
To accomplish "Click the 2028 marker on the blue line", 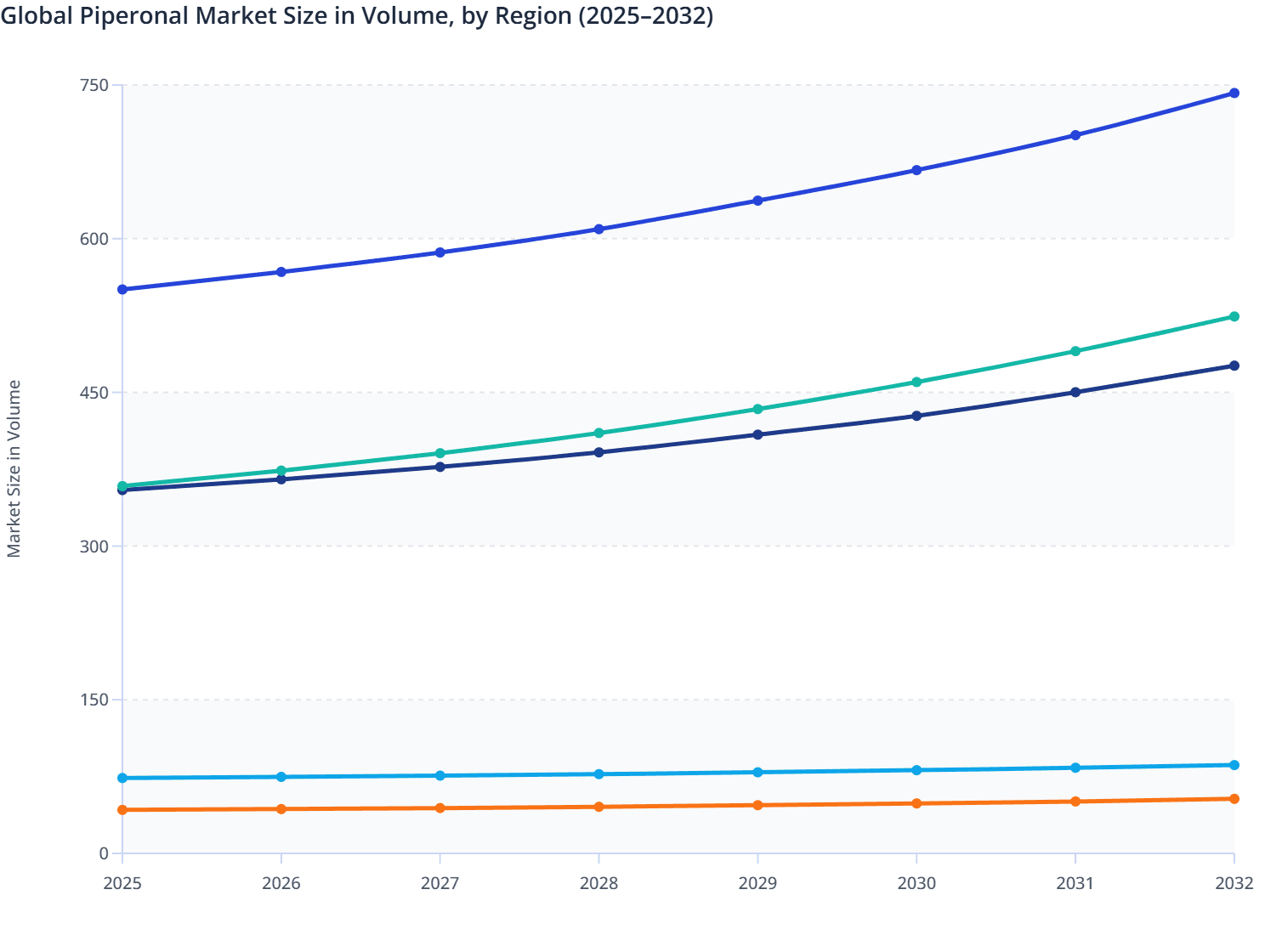I will coord(598,229).
